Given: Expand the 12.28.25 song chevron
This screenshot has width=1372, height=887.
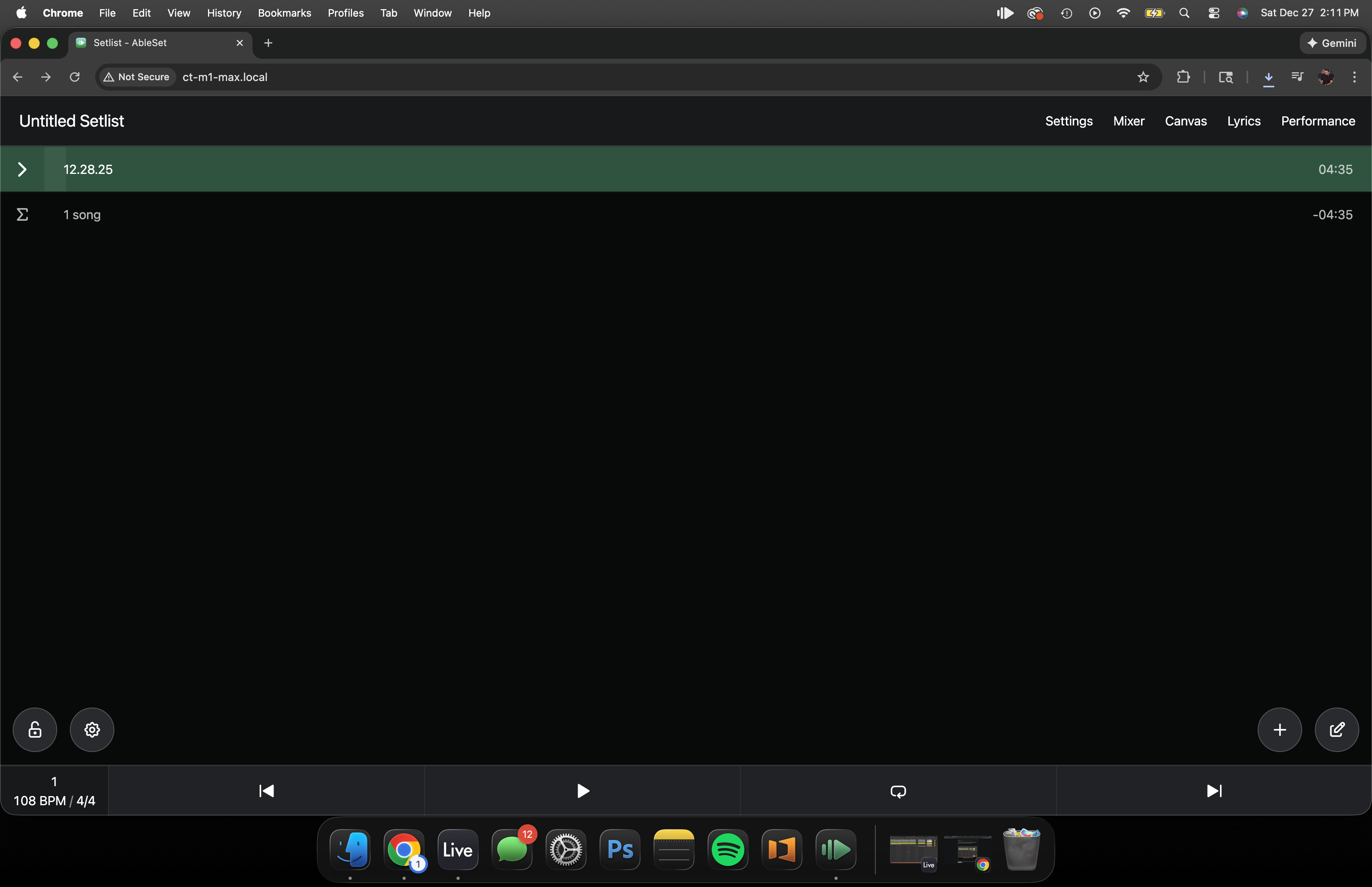Looking at the screenshot, I should pyautogui.click(x=22, y=169).
